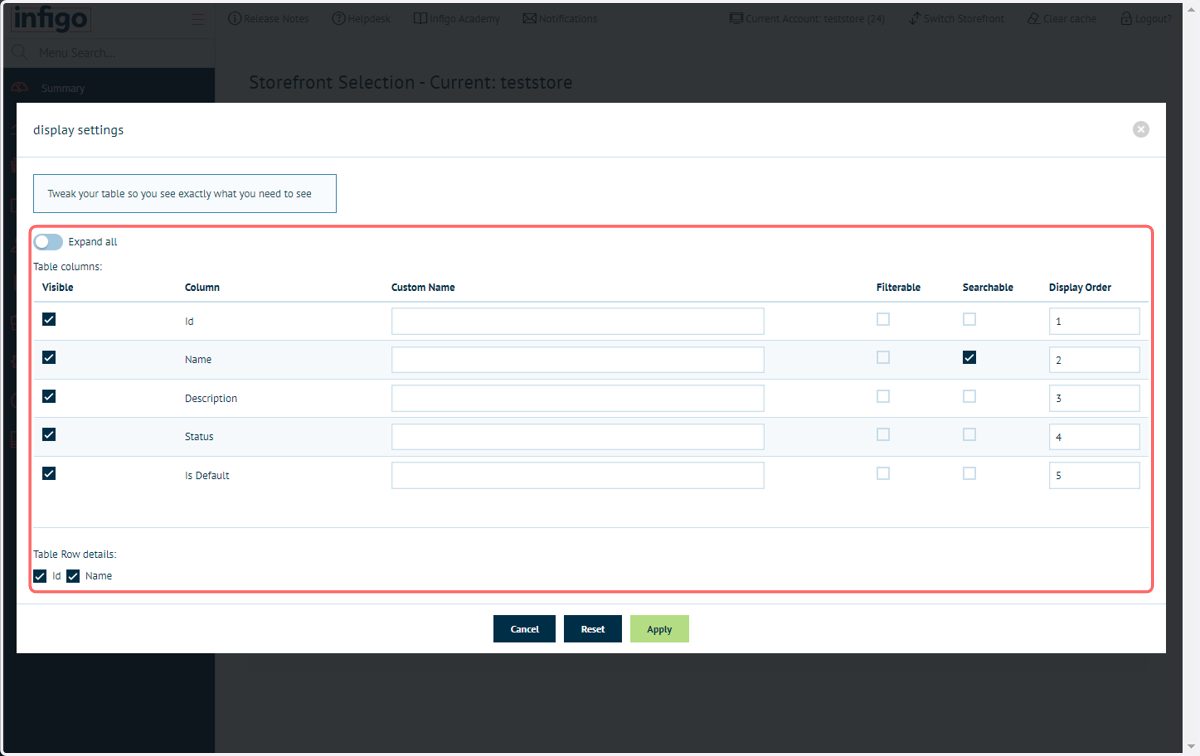Screen dimensions: 1200x756
Task: Click the Cancel button
Action: pyautogui.click(x=524, y=629)
